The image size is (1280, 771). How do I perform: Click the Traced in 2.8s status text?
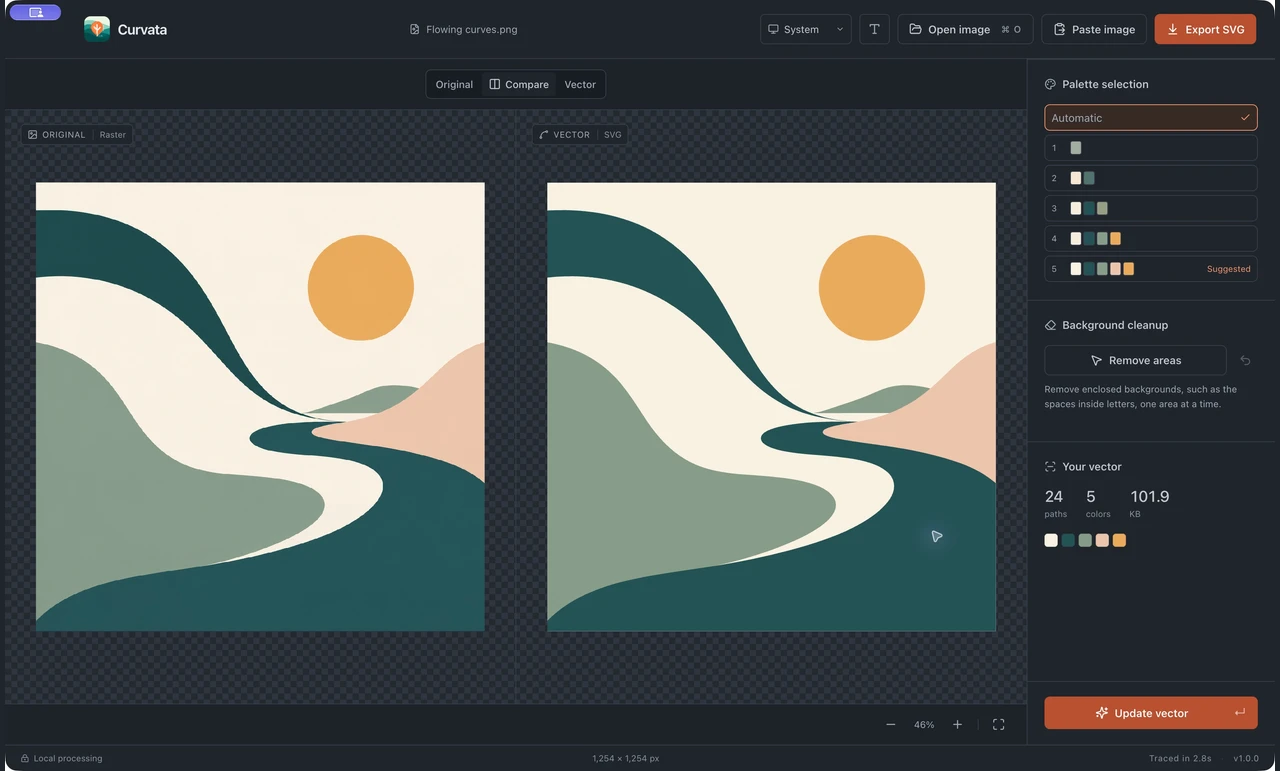(1180, 758)
